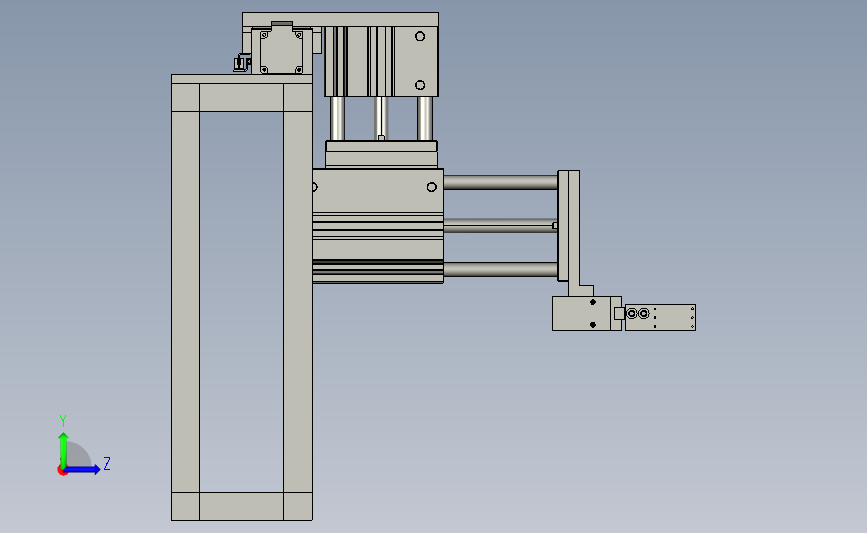Select the stepper motor square face

coord(281,51)
